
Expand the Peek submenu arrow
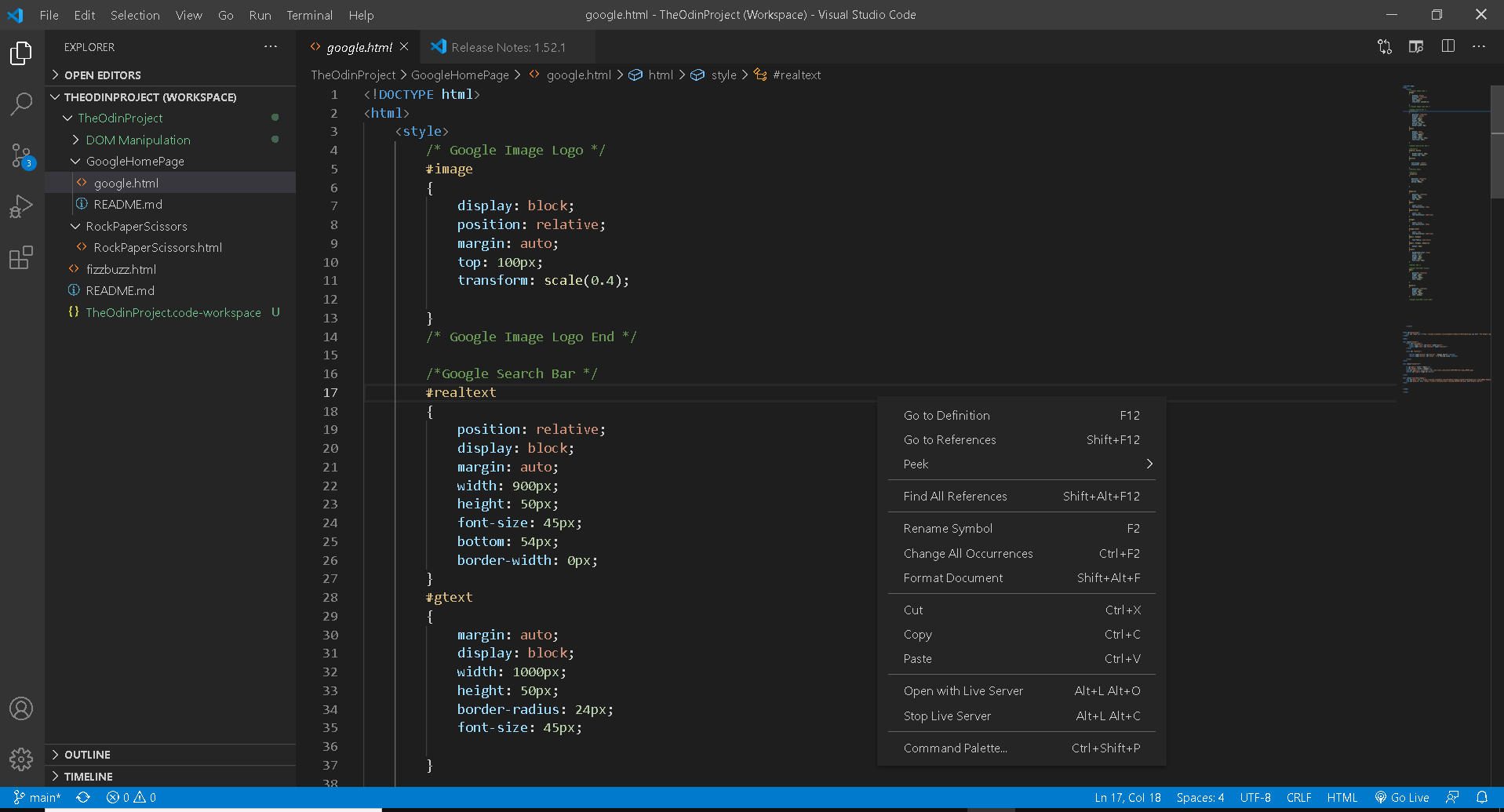pyautogui.click(x=1149, y=464)
